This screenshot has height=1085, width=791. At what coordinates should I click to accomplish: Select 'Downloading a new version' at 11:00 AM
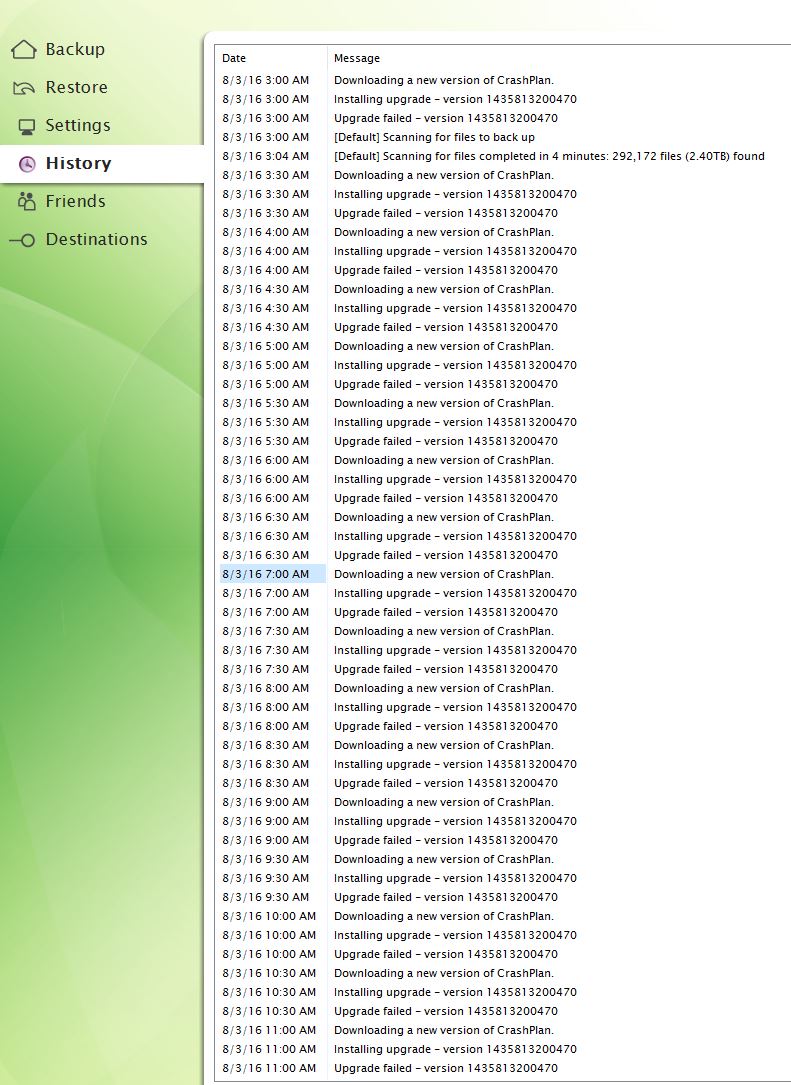[x=444, y=1030]
